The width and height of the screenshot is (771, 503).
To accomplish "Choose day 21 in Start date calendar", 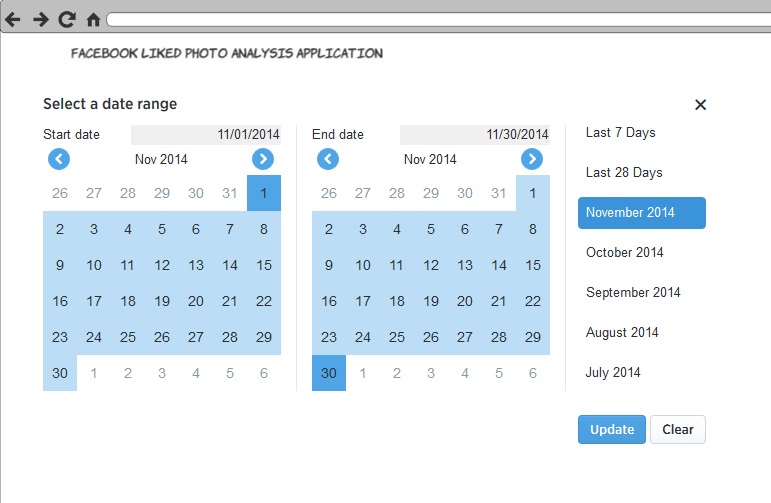I will (230, 301).
